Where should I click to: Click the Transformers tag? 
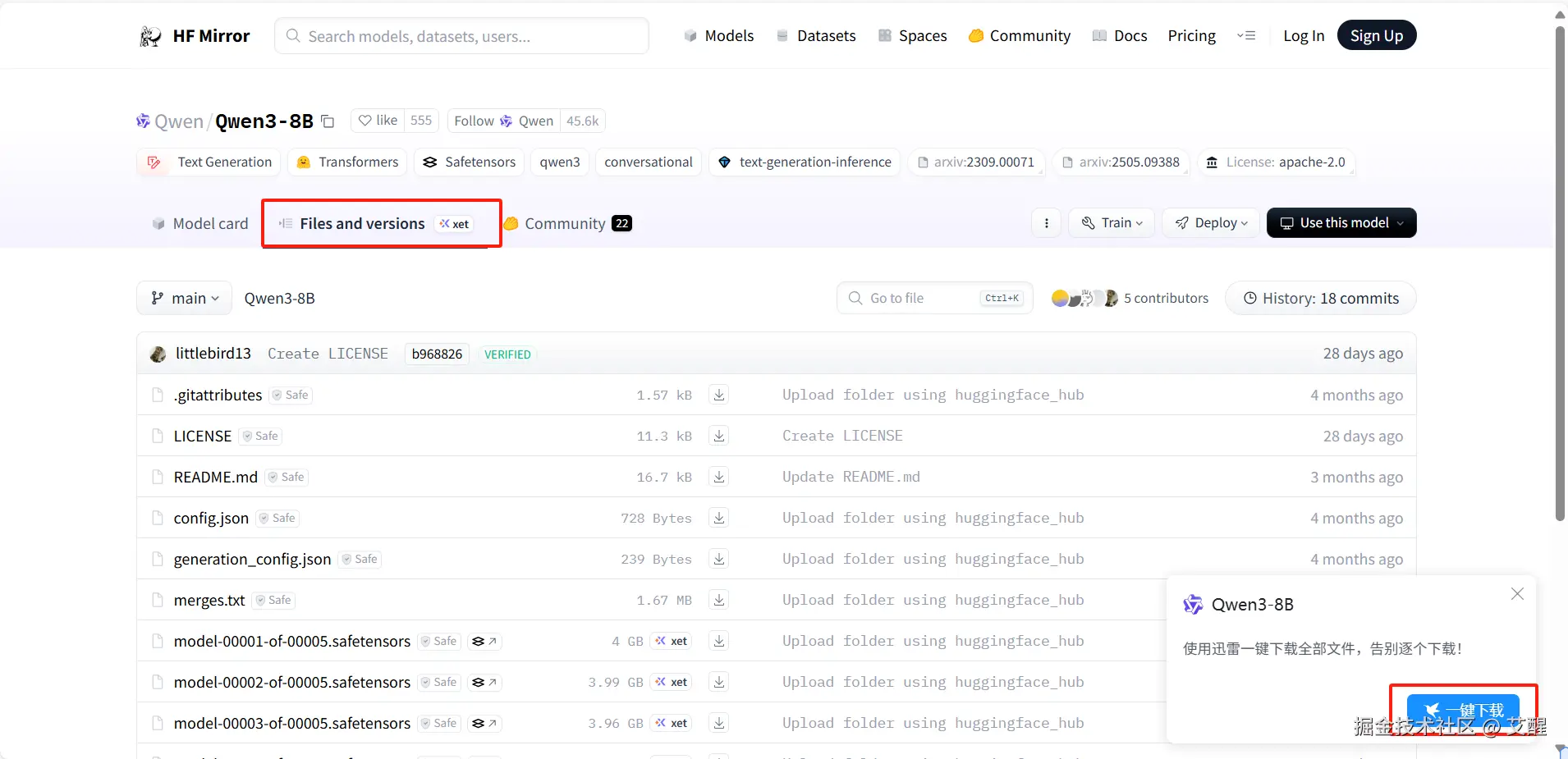click(348, 162)
